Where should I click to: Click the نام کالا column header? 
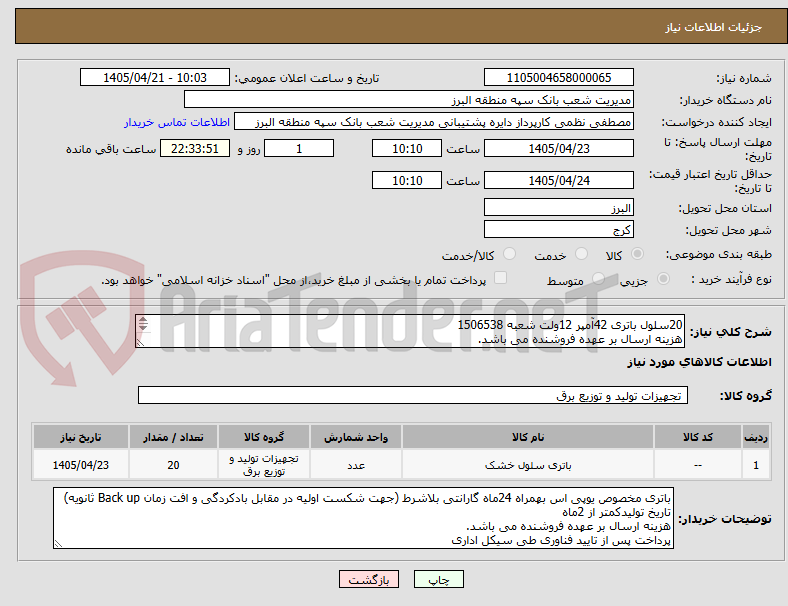(x=528, y=437)
